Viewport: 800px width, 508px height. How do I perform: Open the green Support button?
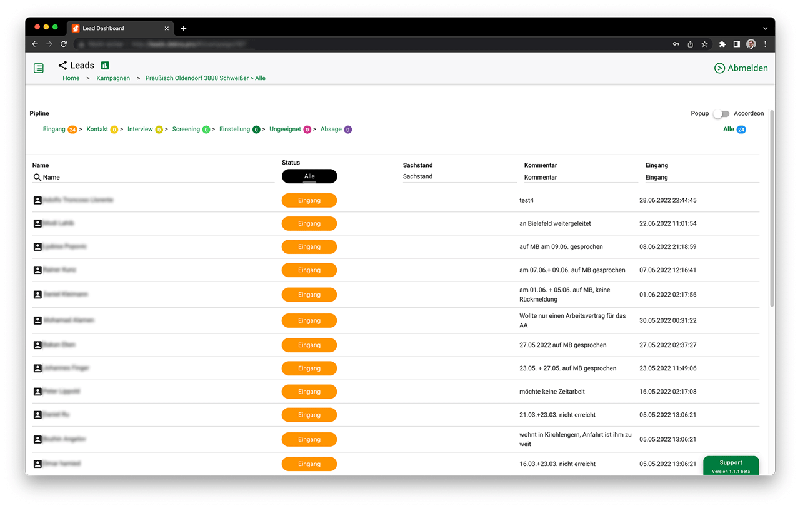(x=731, y=465)
